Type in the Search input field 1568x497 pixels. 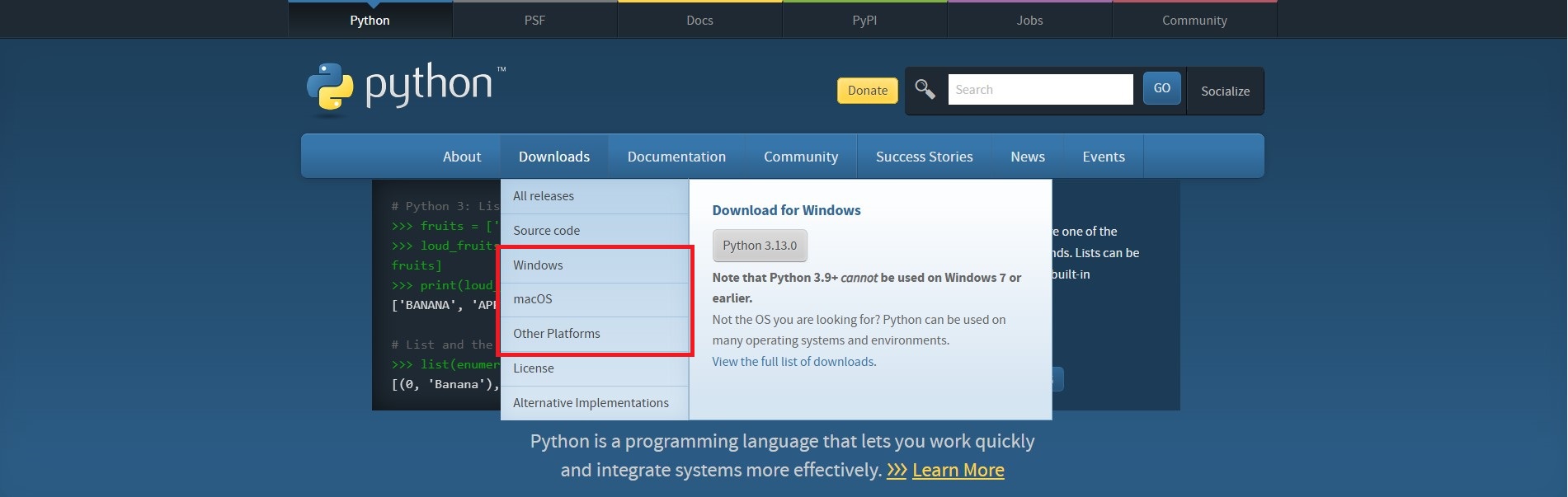point(1039,90)
